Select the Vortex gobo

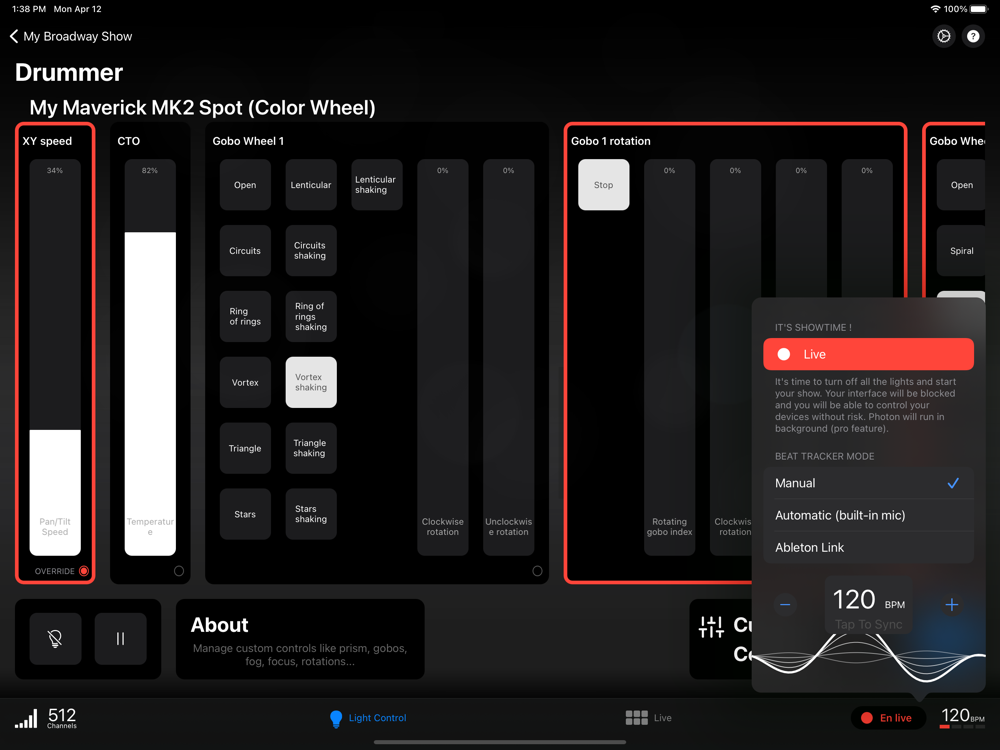coord(245,382)
